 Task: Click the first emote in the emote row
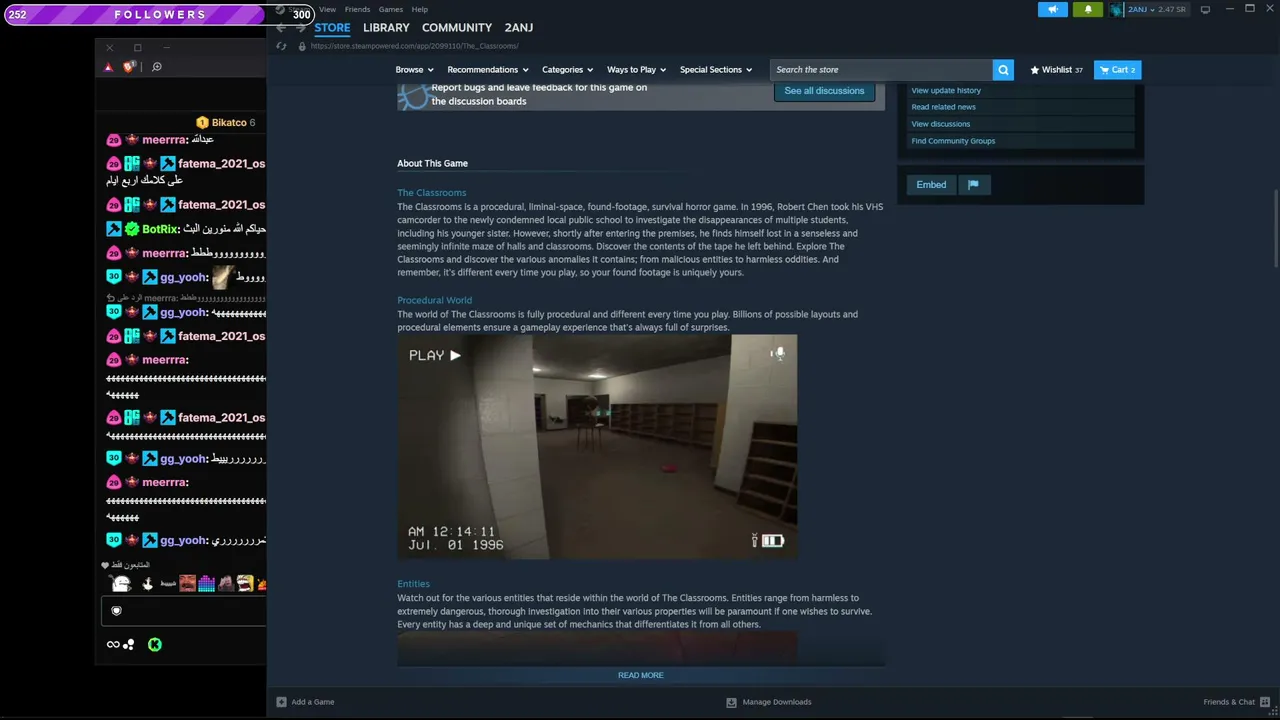[x=122, y=584]
